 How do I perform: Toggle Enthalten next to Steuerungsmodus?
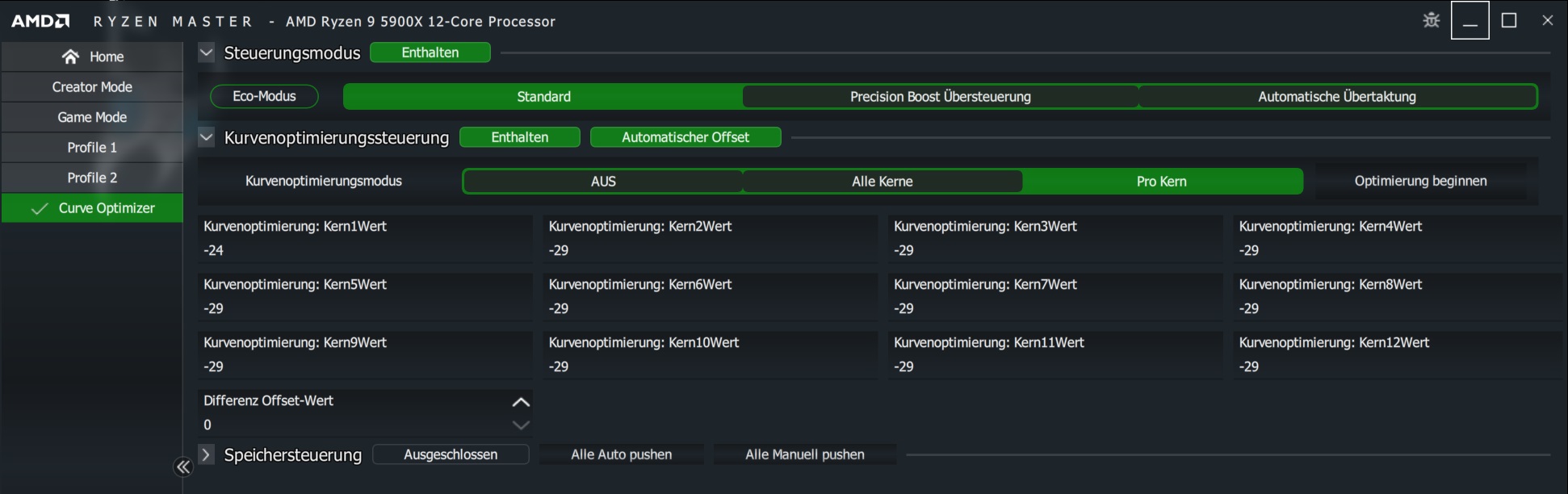coord(430,52)
